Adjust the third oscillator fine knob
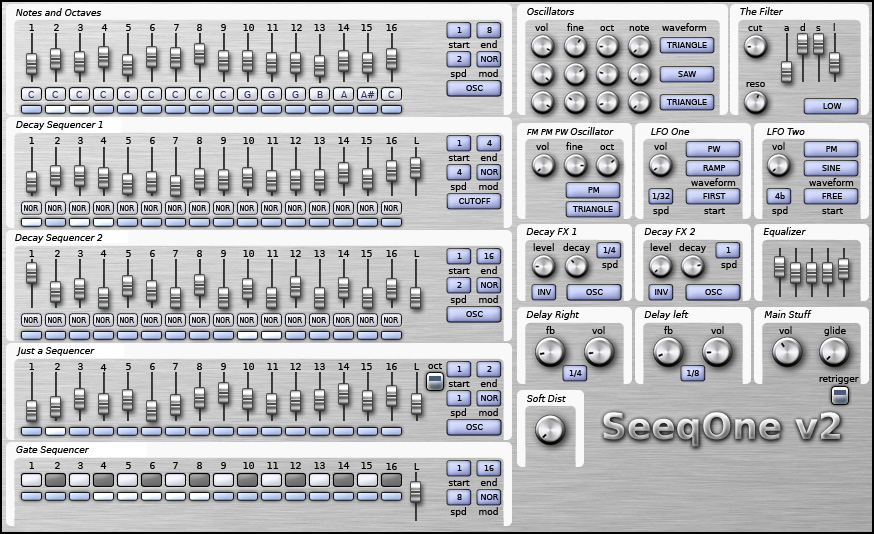 click(x=575, y=101)
